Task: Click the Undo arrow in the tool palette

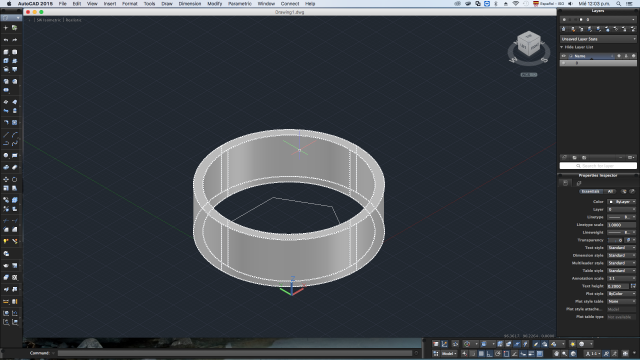Action: click(6, 40)
